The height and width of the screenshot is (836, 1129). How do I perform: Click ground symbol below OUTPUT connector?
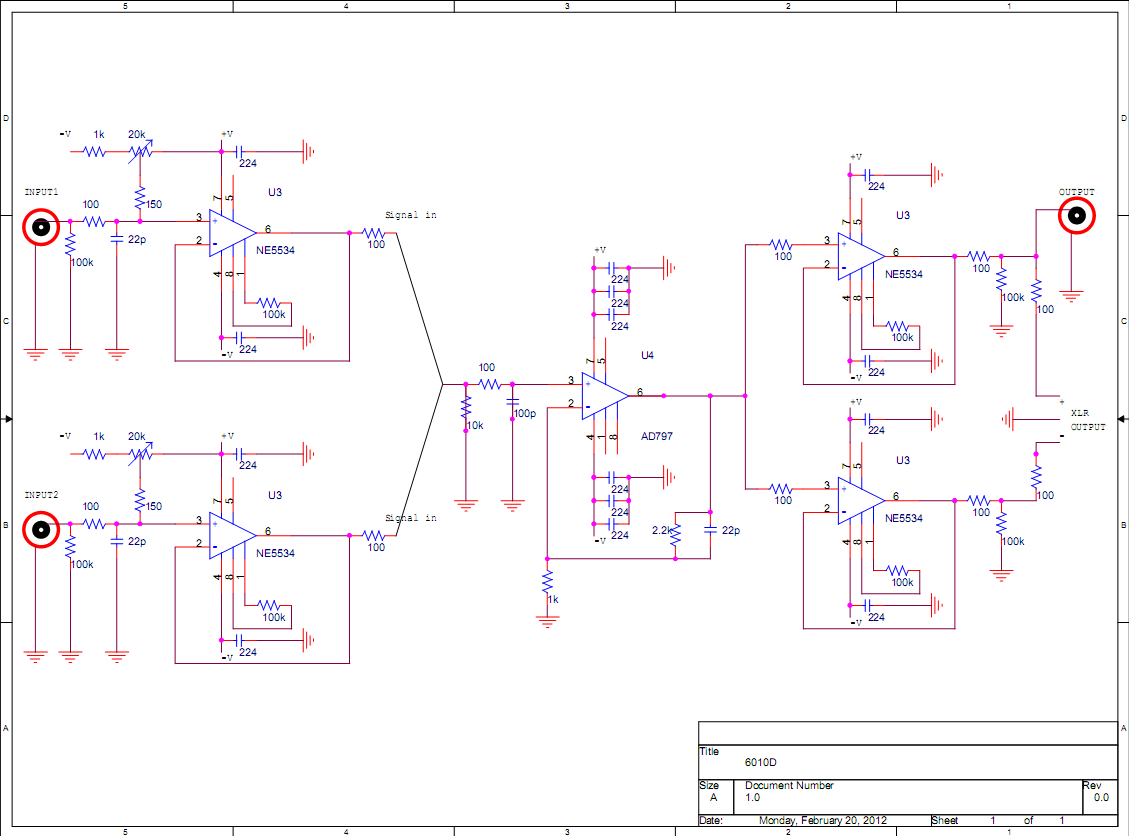1071,296
